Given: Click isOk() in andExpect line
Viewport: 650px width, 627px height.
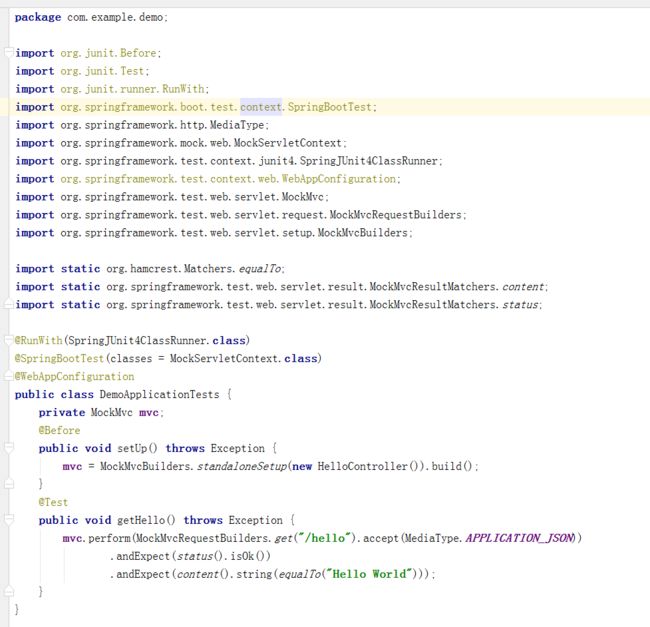Looking at the screenshot, I should click(247, 556).
